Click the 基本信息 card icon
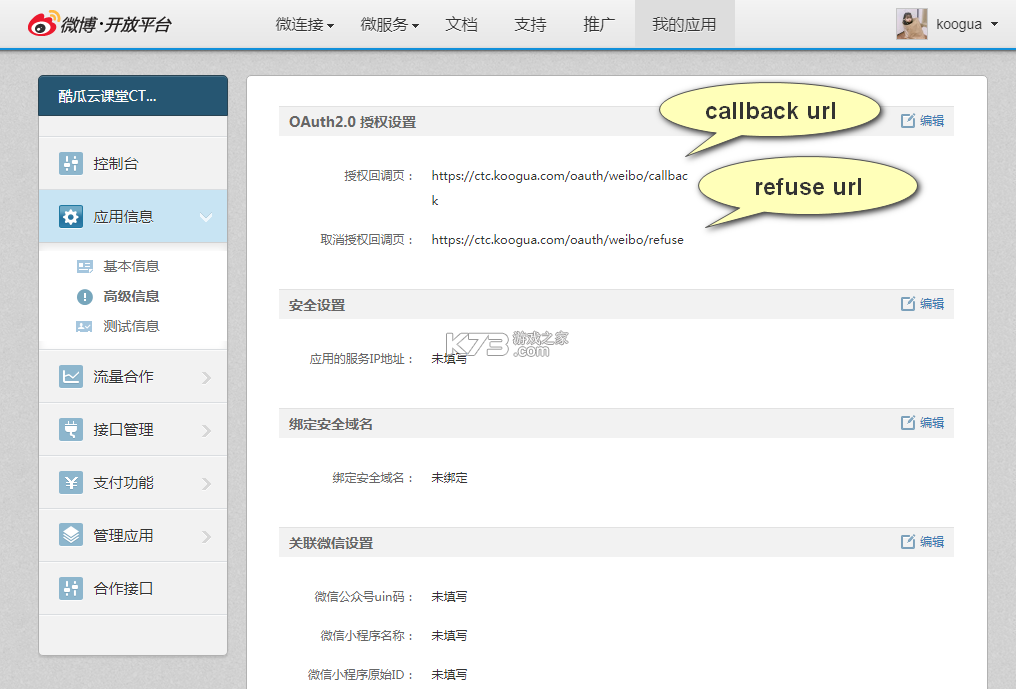Screen dimensions: 1016x689 tap(85, 266)
